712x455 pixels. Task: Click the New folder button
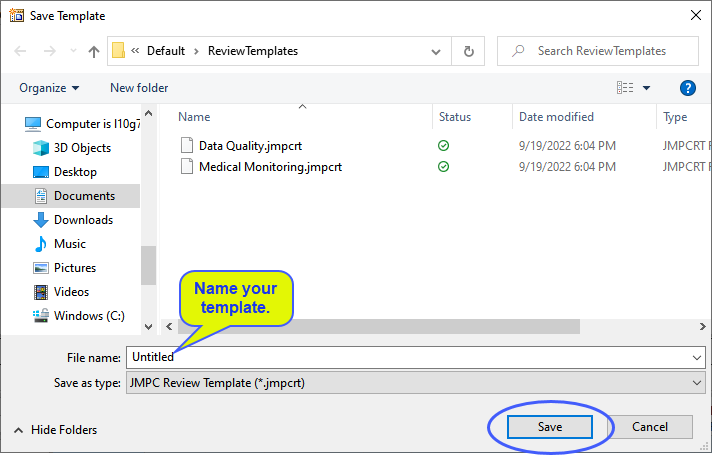pos(139,88)
